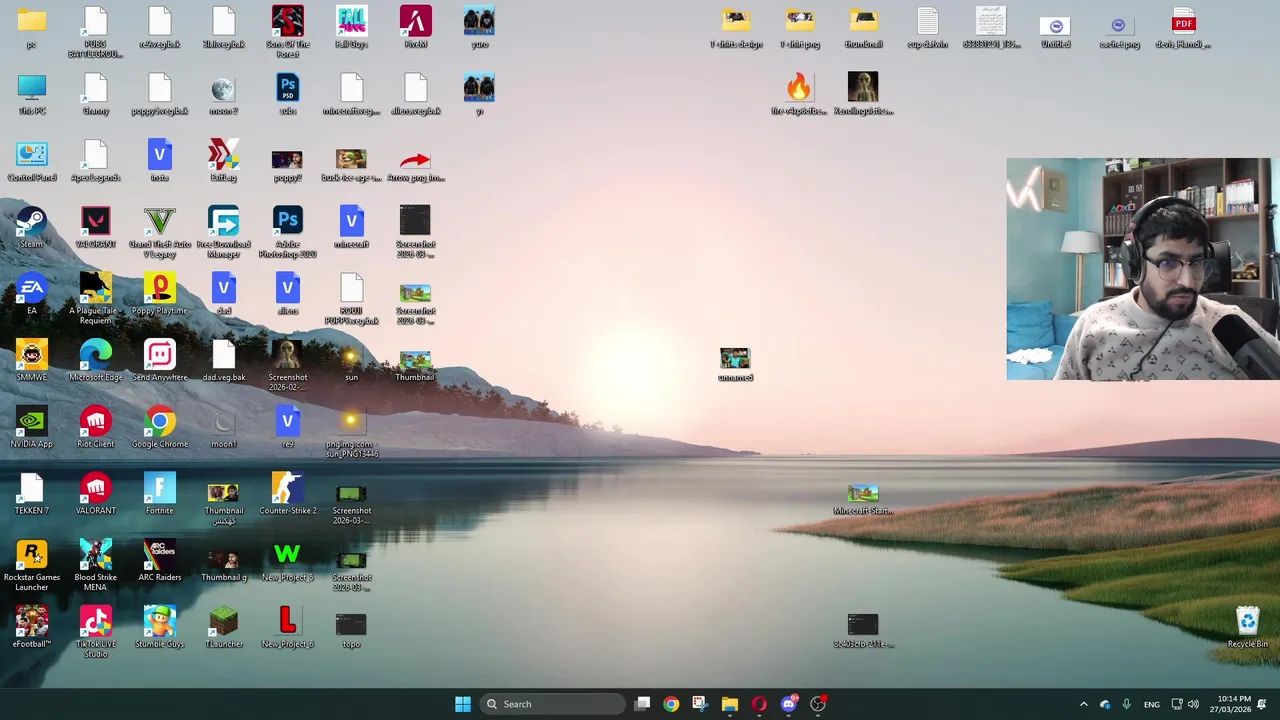The width and height of the screenshot is (1280, 720).
Task: Open the Windows Start menu
Action: click(x=462, y=704)
